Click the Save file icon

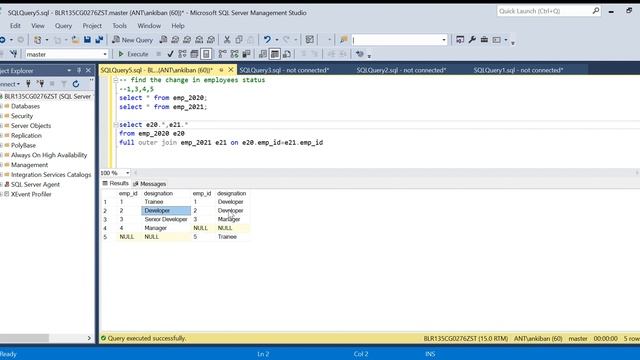click(x=87, y=40)
